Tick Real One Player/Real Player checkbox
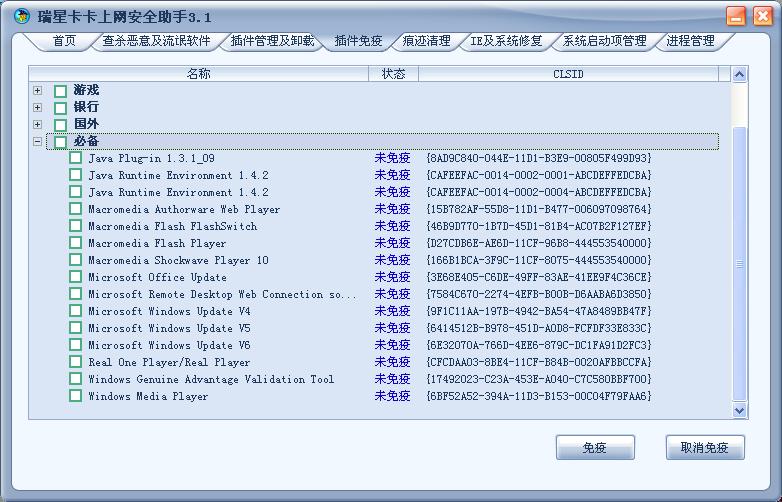Screen dimensions: 782x502 pos(75,361)
